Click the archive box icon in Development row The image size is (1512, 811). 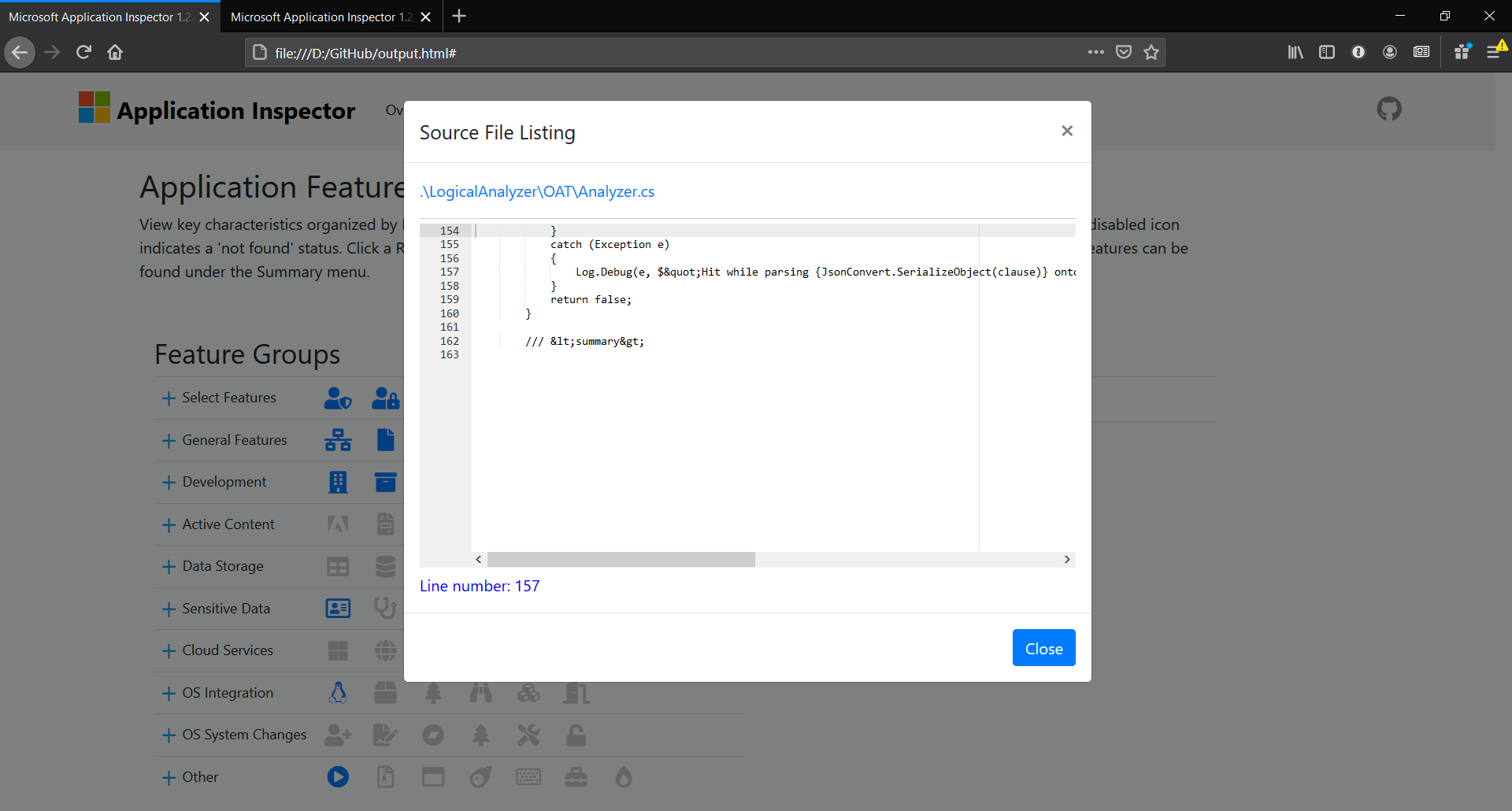[x=385, y=482]
